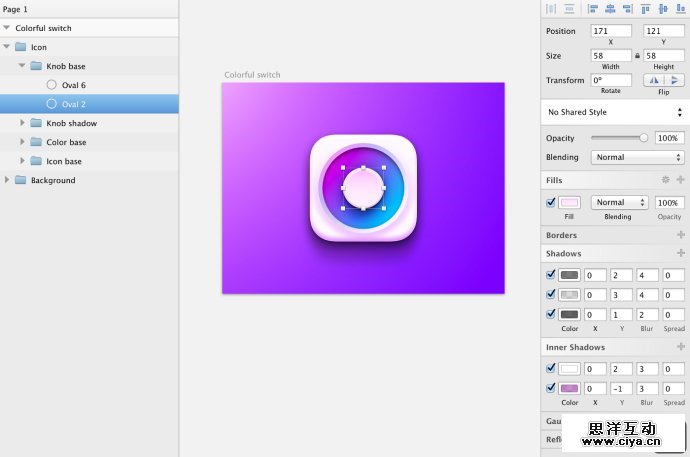
Task: Add a new border with plus icon
Action: (x=680, y=235)
